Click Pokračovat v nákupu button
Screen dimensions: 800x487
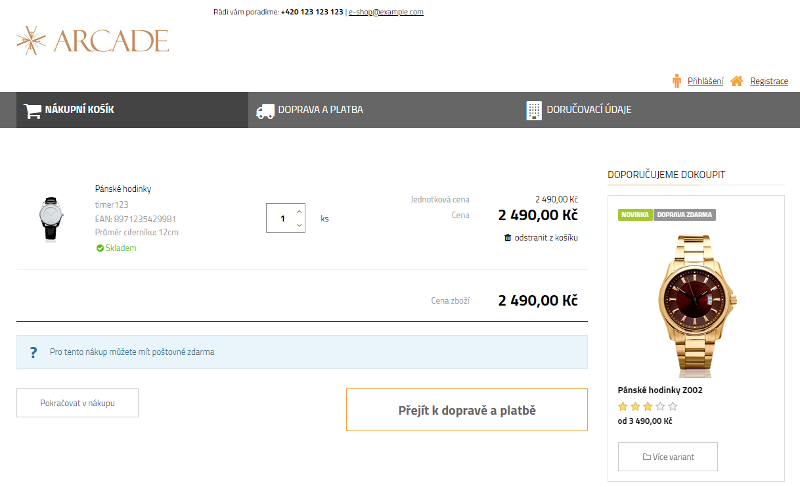[x=77, y=402]
